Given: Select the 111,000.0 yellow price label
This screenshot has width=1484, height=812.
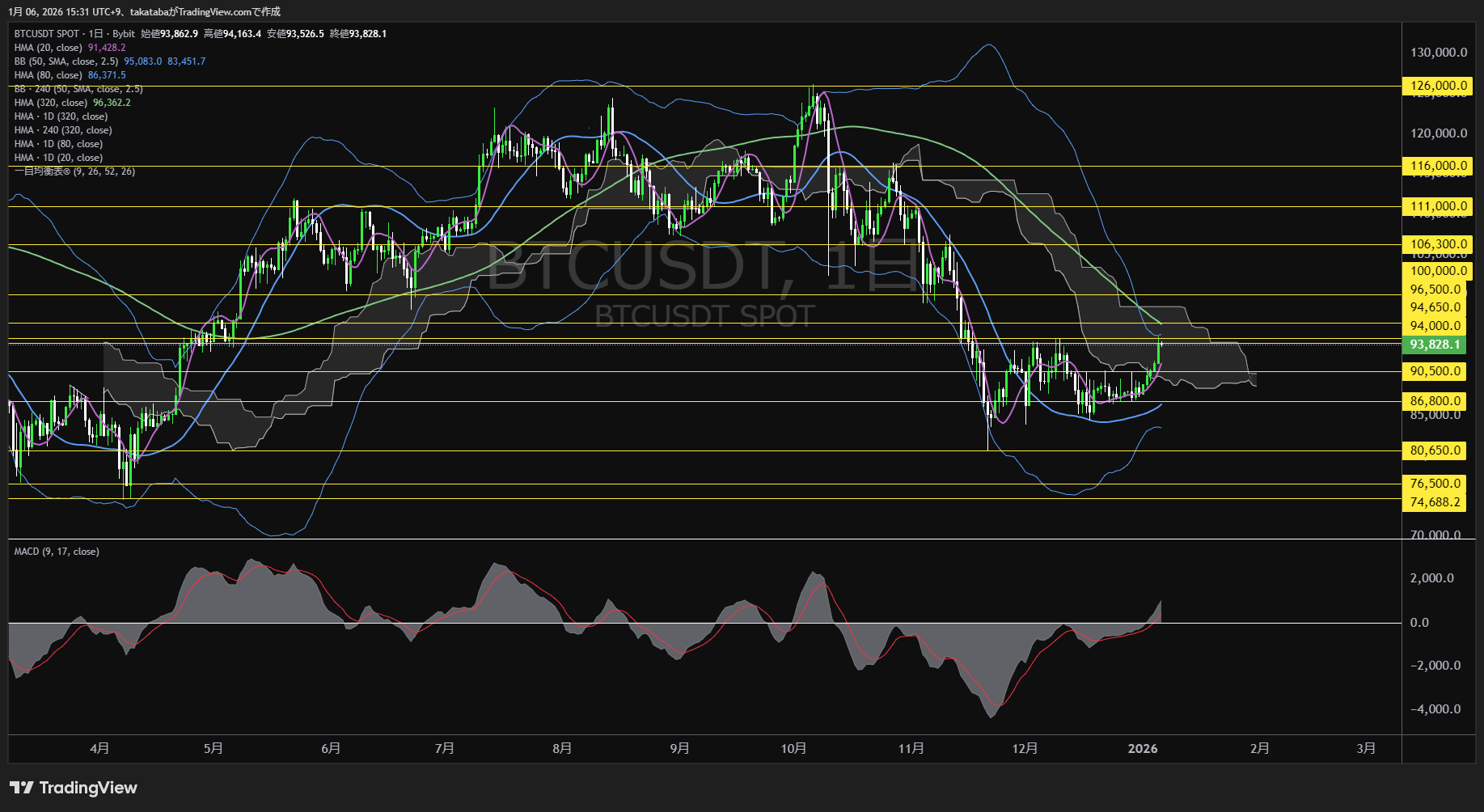Looking at the screenshot, I should [x=1438, y=206].
